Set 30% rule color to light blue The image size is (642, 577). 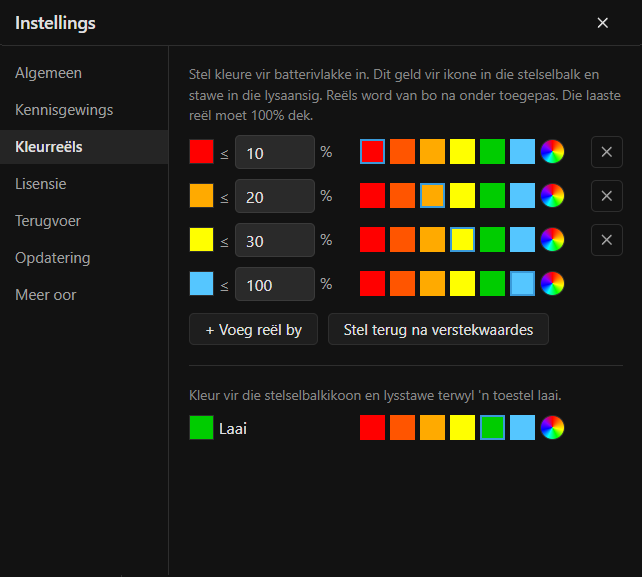coord(522,240)
